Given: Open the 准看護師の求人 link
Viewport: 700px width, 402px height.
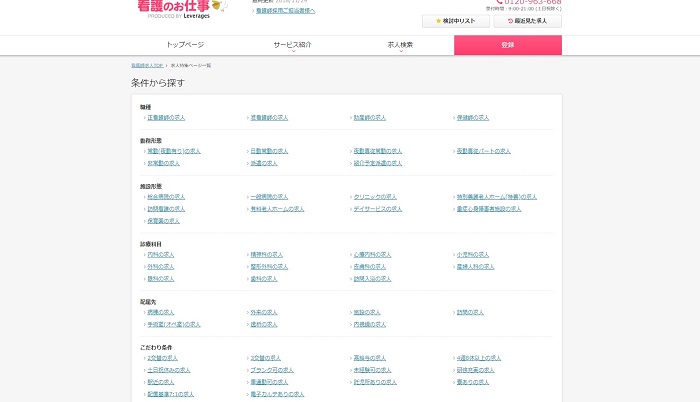Looking at the screenshot, I should click(x=269, y=118).
